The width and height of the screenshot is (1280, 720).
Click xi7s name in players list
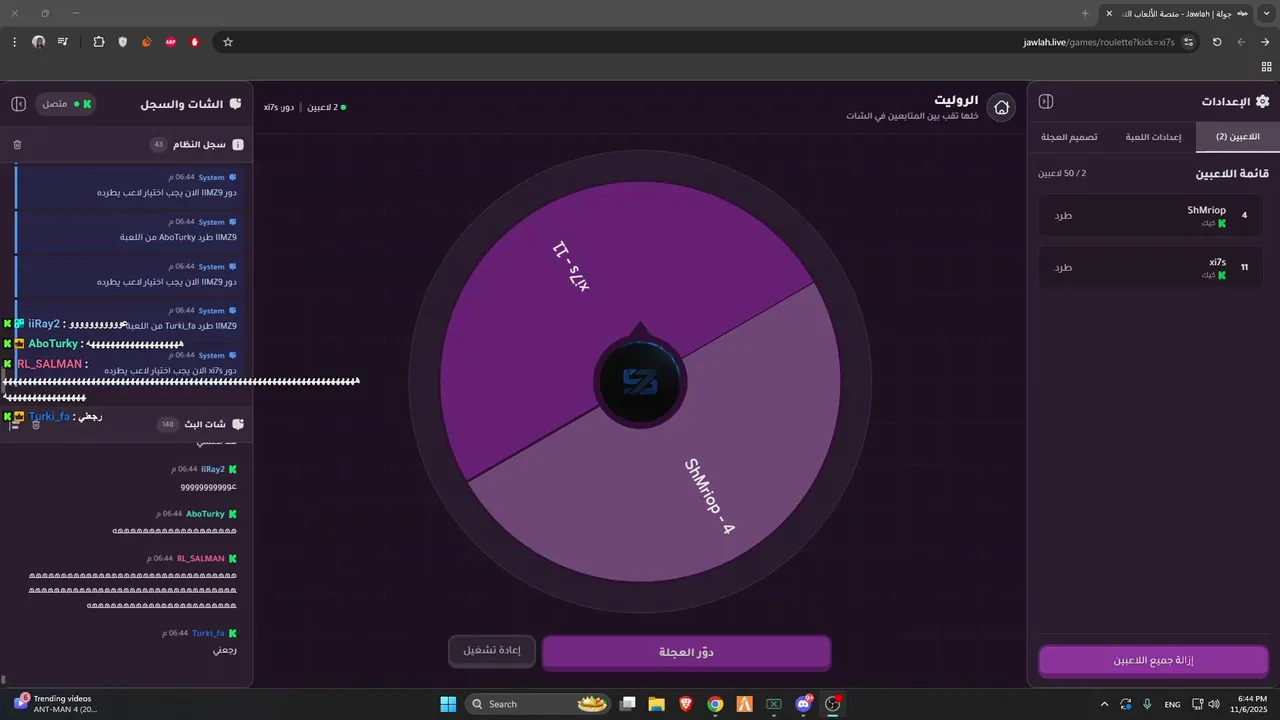[x=1217, y=262]
